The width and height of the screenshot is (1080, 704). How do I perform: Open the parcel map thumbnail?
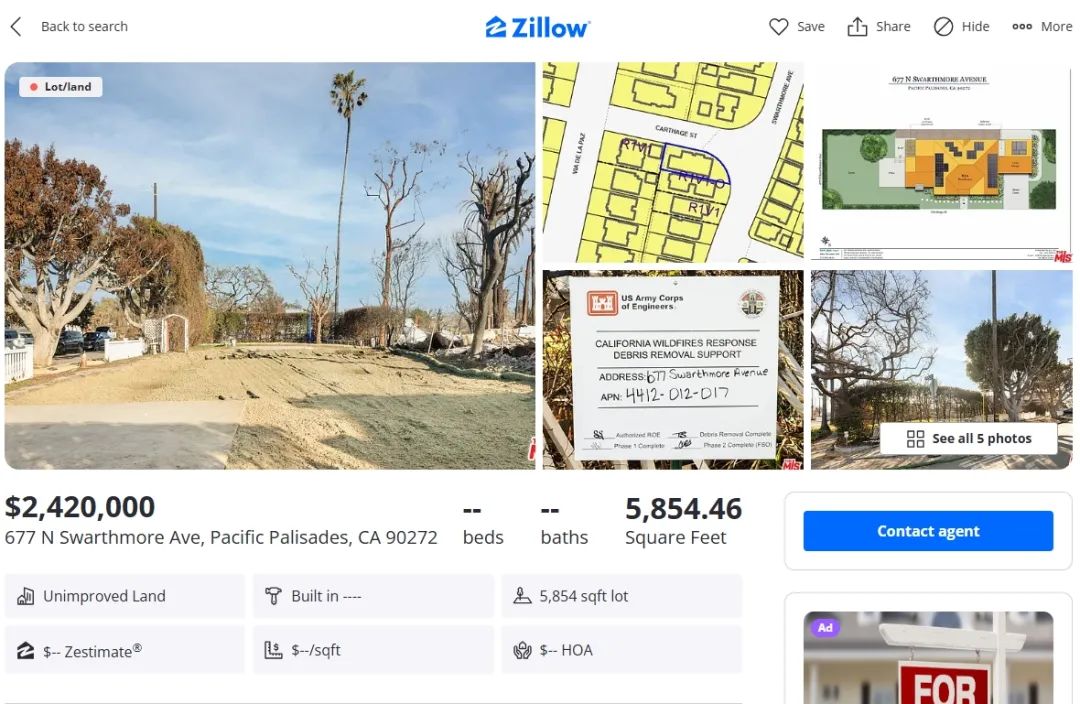click(673, 163)
